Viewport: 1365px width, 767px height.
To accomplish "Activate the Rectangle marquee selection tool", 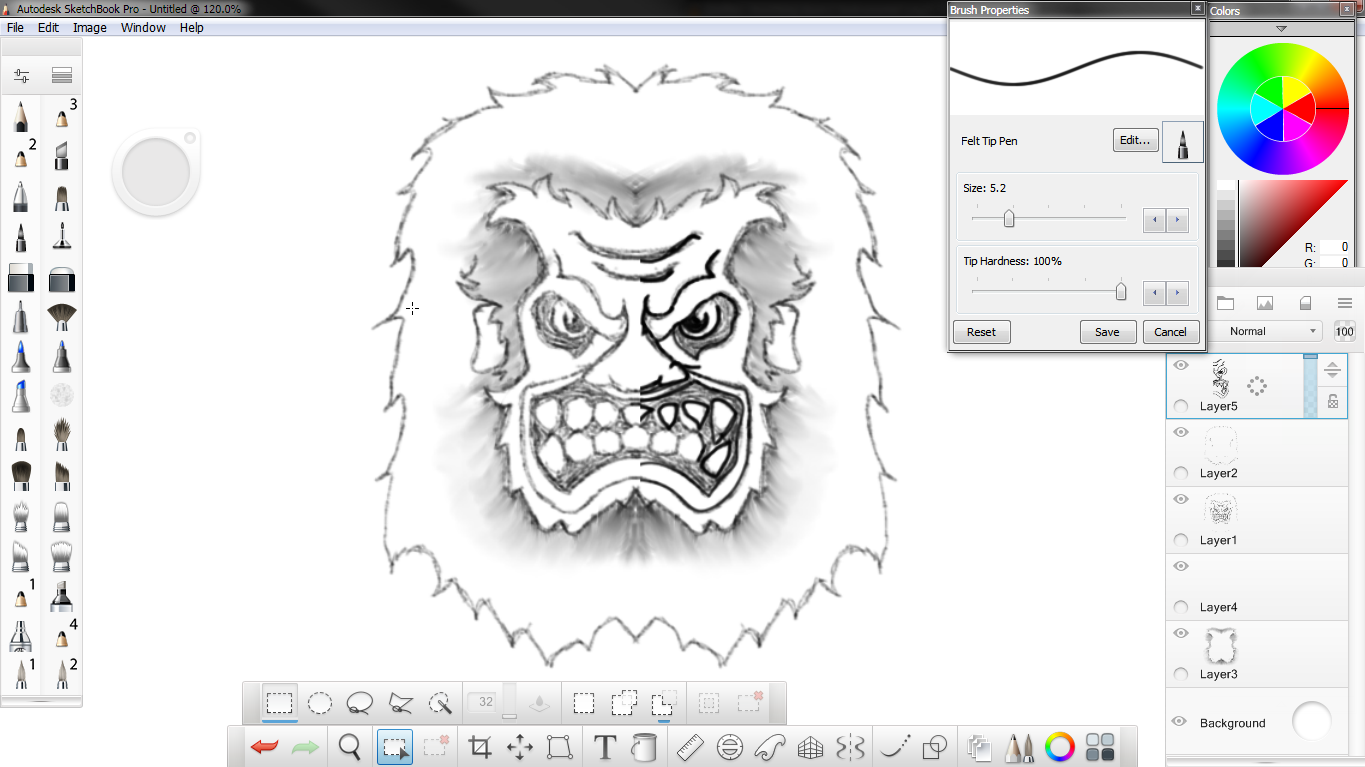I will tap(280, 703).
